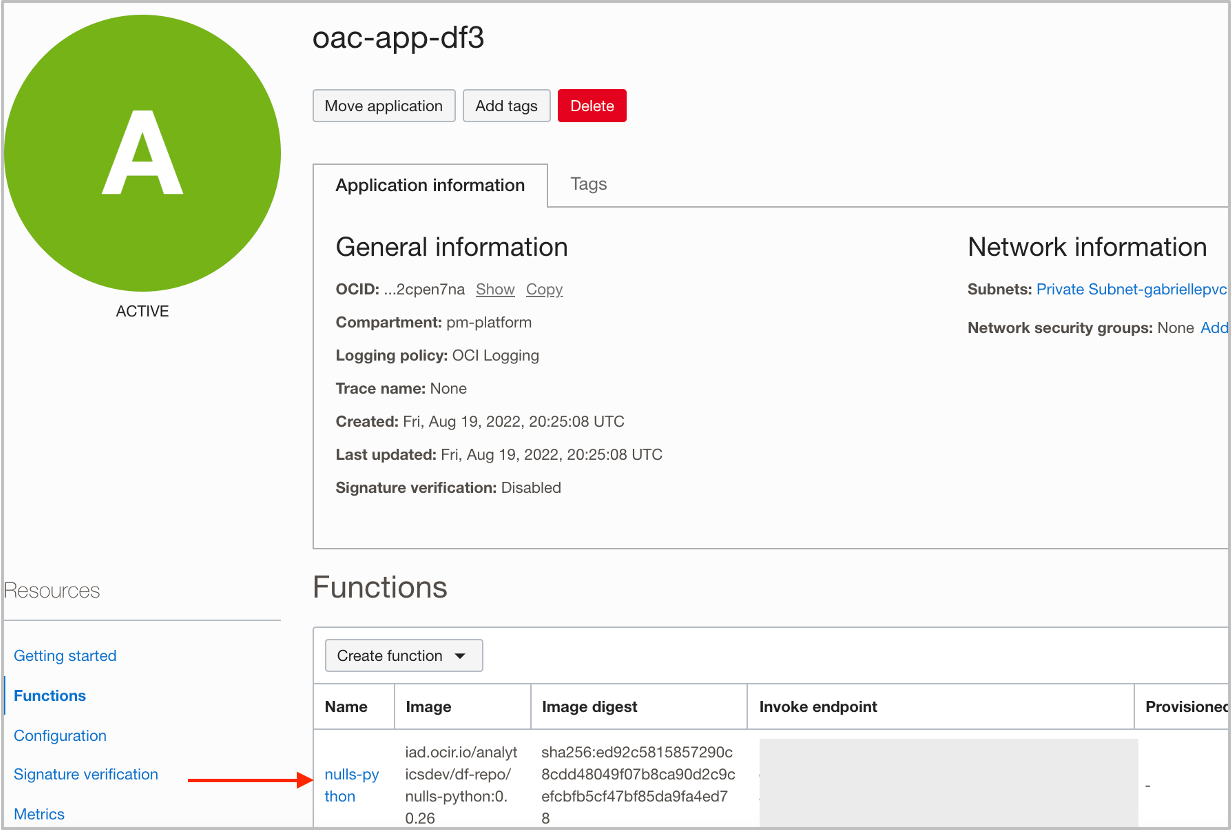Image resolution: width=1232 pixels, height=830 pixels.
Task: Click the Move application button
Action: [x=383, y=105]
